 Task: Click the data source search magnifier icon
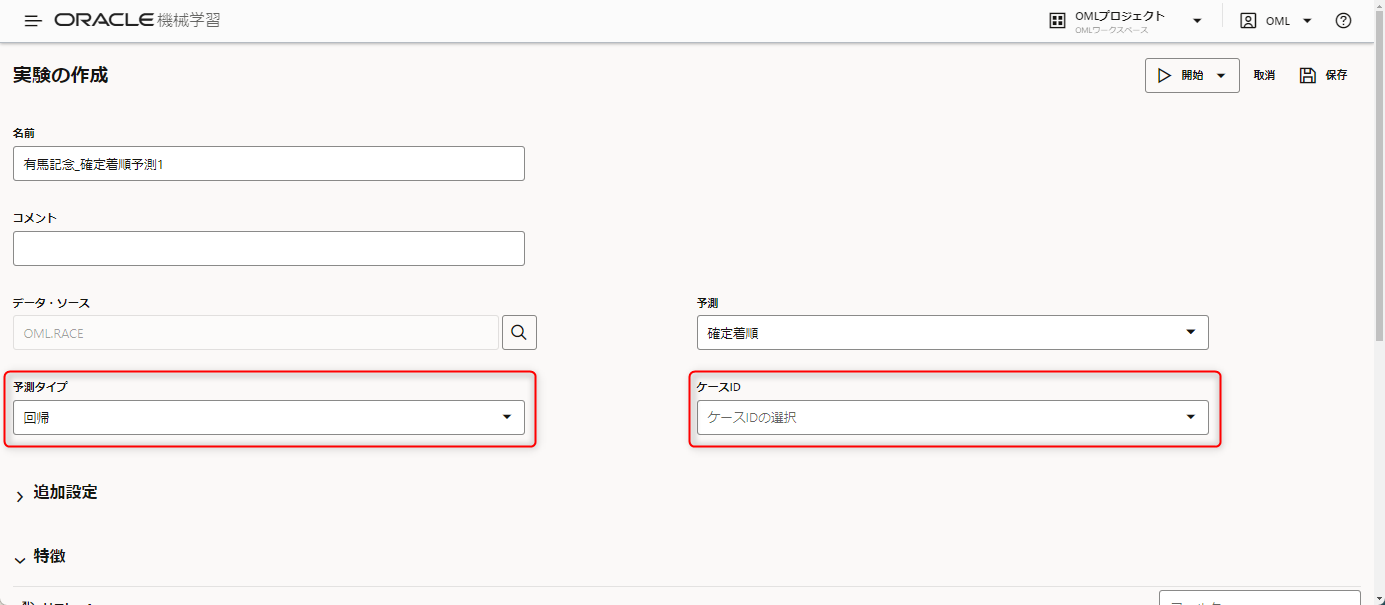(519, 333)
